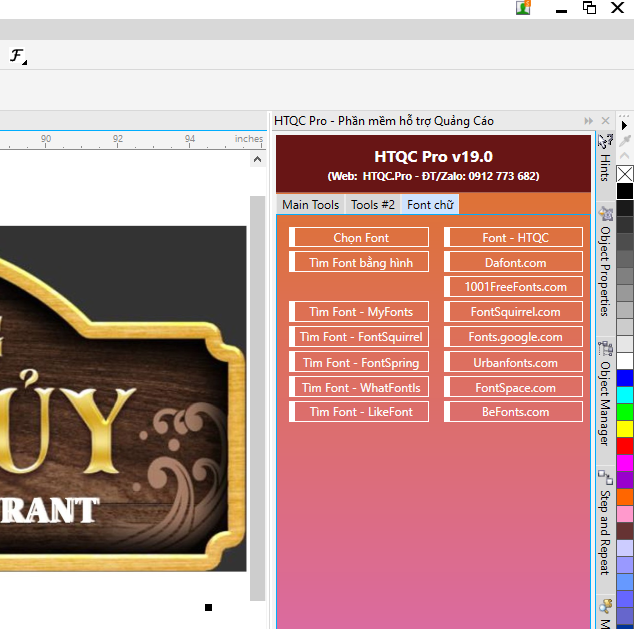Pick the dark brown color swatch

(x=625, y=531)
